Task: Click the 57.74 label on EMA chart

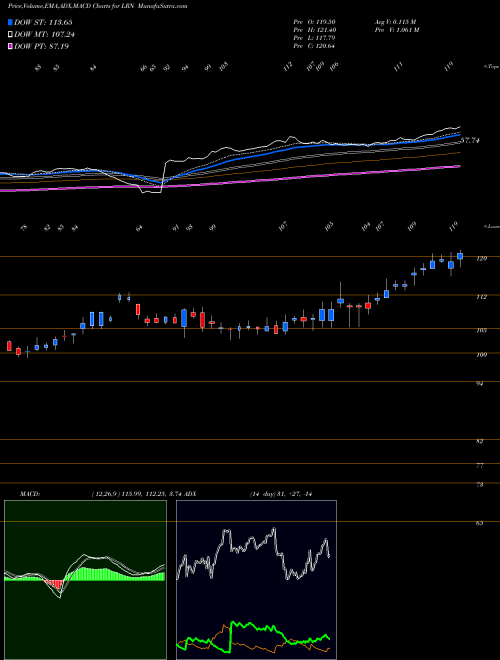Action: click(470, 141)
